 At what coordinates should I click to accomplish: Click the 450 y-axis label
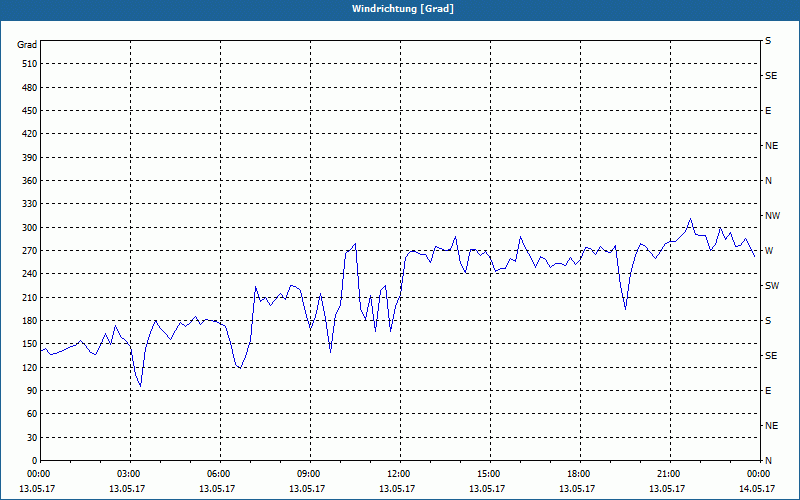tap(30, 111)
